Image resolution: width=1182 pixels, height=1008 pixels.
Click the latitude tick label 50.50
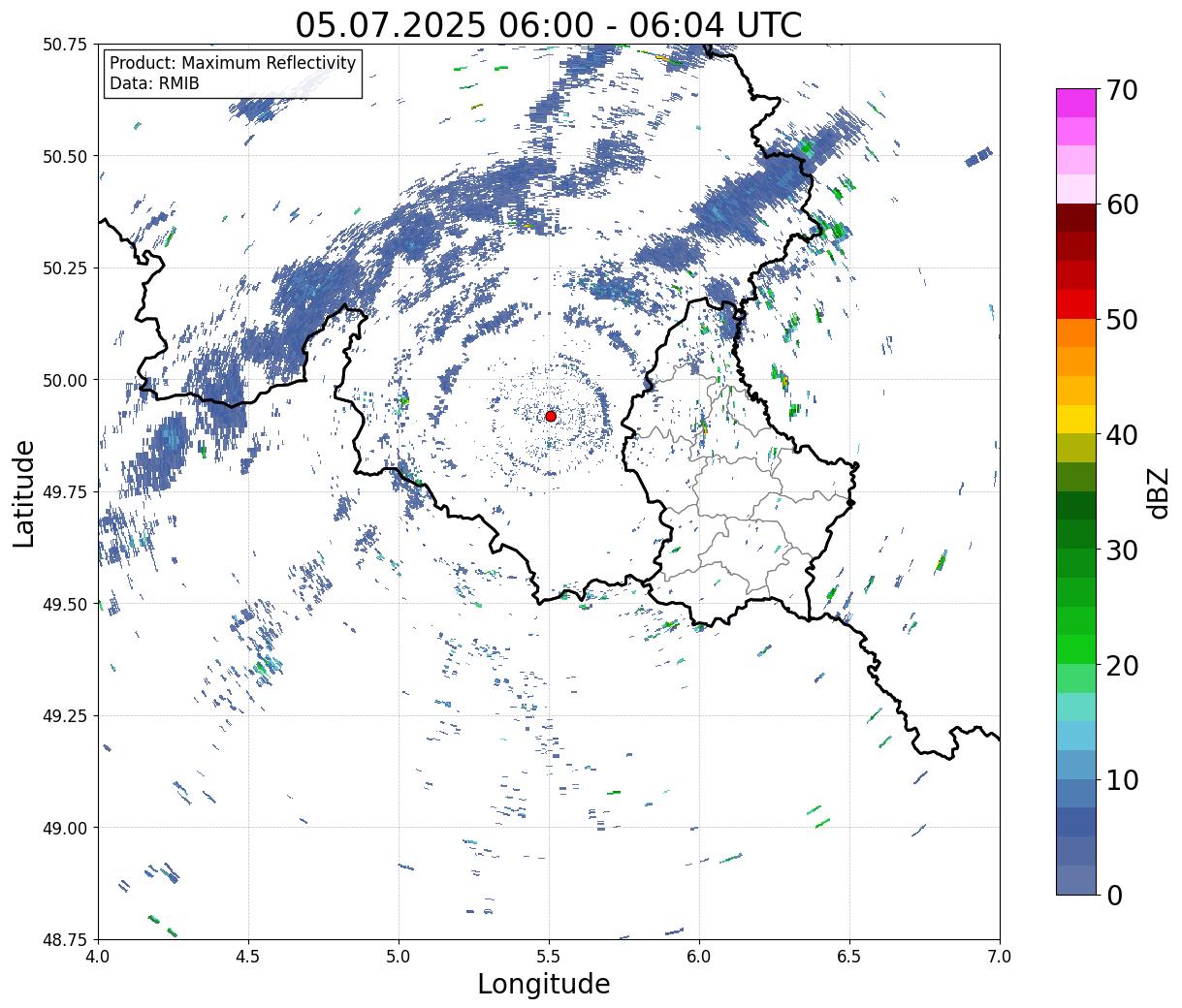point(65,156)
